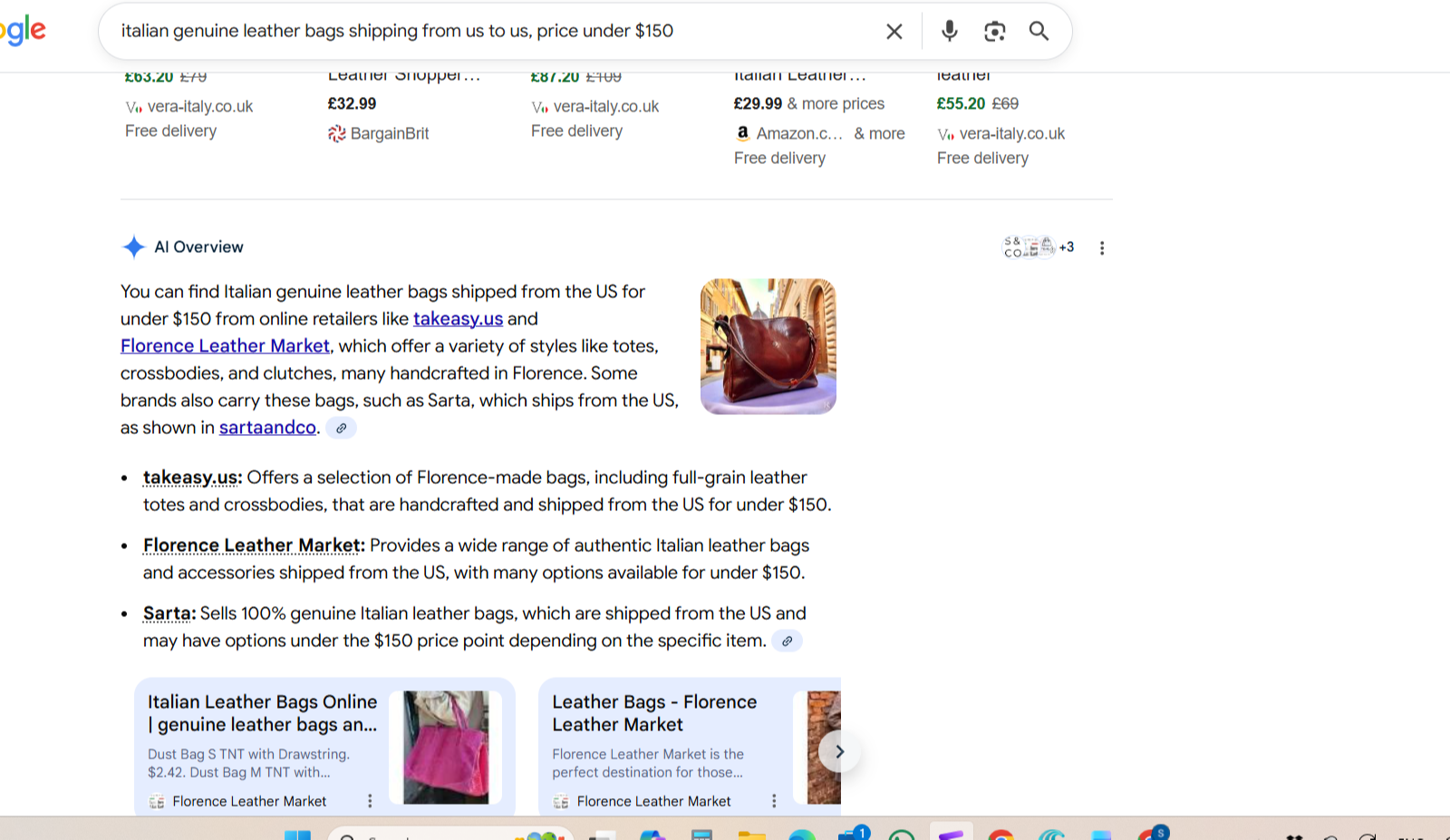
Task: Open the AI Overview three-dot options menu
Action: [1102, 248]
